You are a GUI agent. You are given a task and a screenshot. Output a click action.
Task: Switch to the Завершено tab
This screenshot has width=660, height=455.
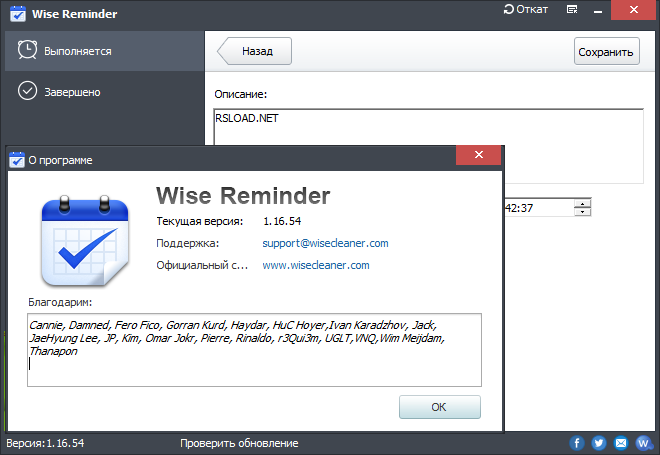(x=104, y=91)
